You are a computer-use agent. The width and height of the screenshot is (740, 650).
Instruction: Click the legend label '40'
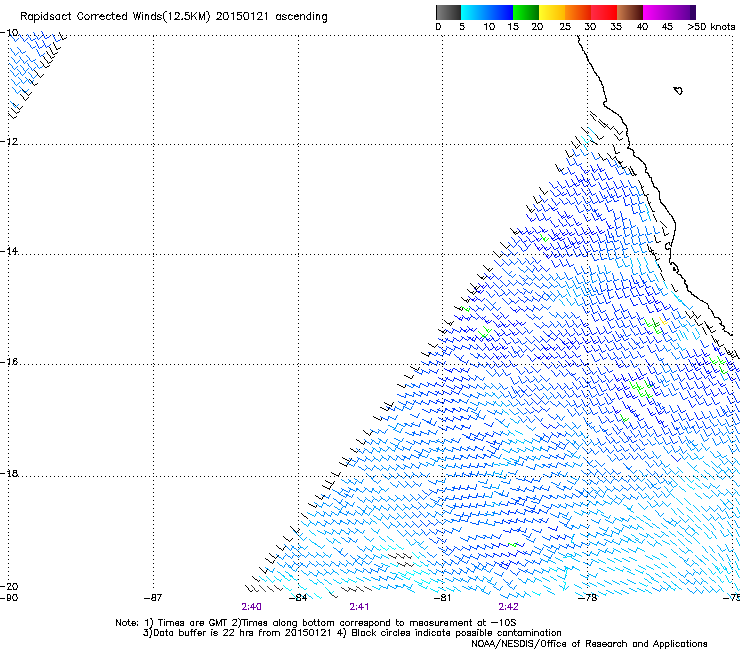642,27
